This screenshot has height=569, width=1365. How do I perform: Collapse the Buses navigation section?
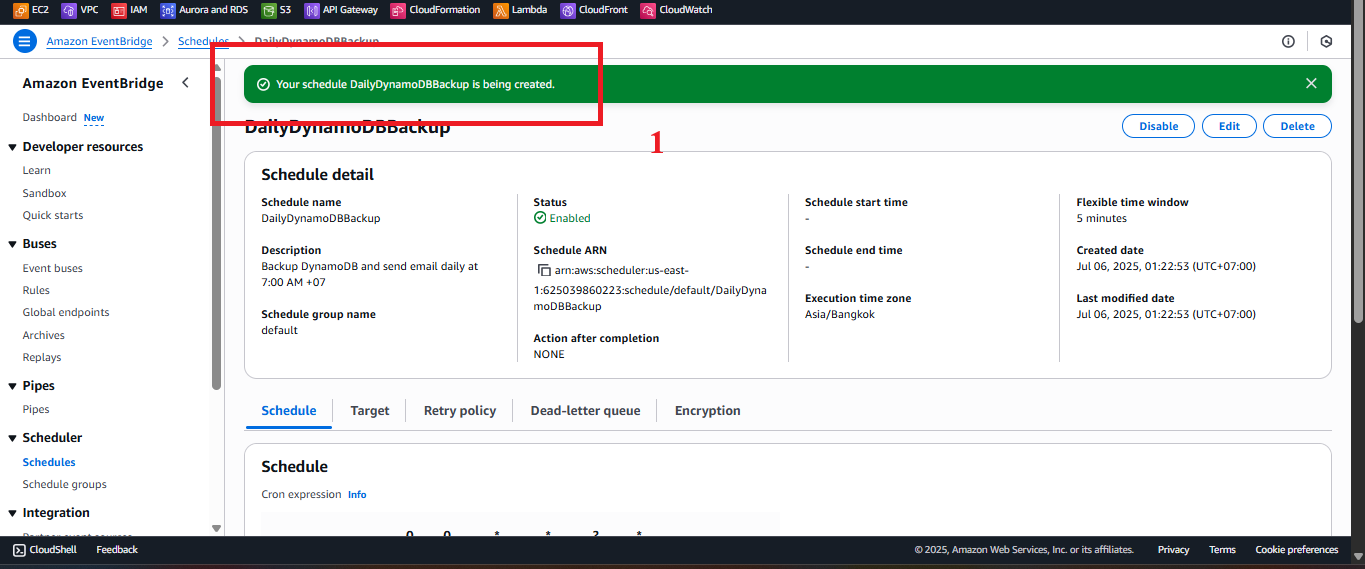pos(13,244)
